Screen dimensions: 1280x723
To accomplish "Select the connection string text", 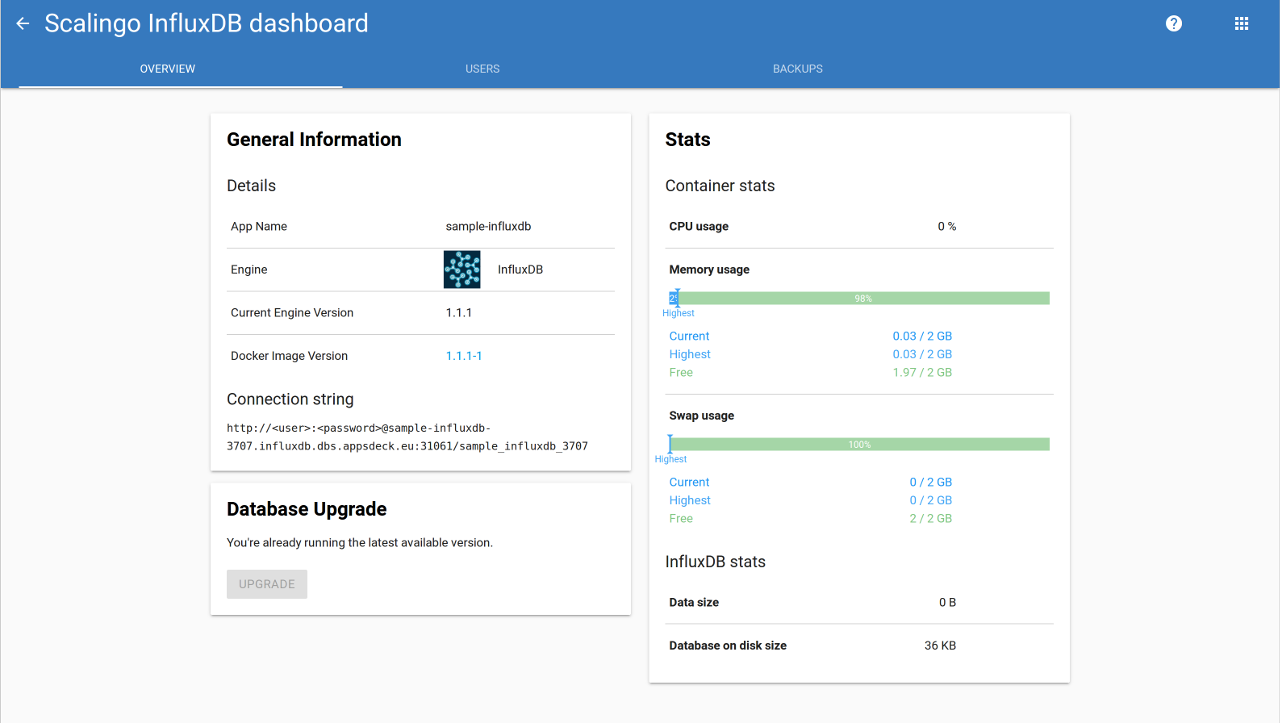I will pyautogui.click(x=407, y=437).
